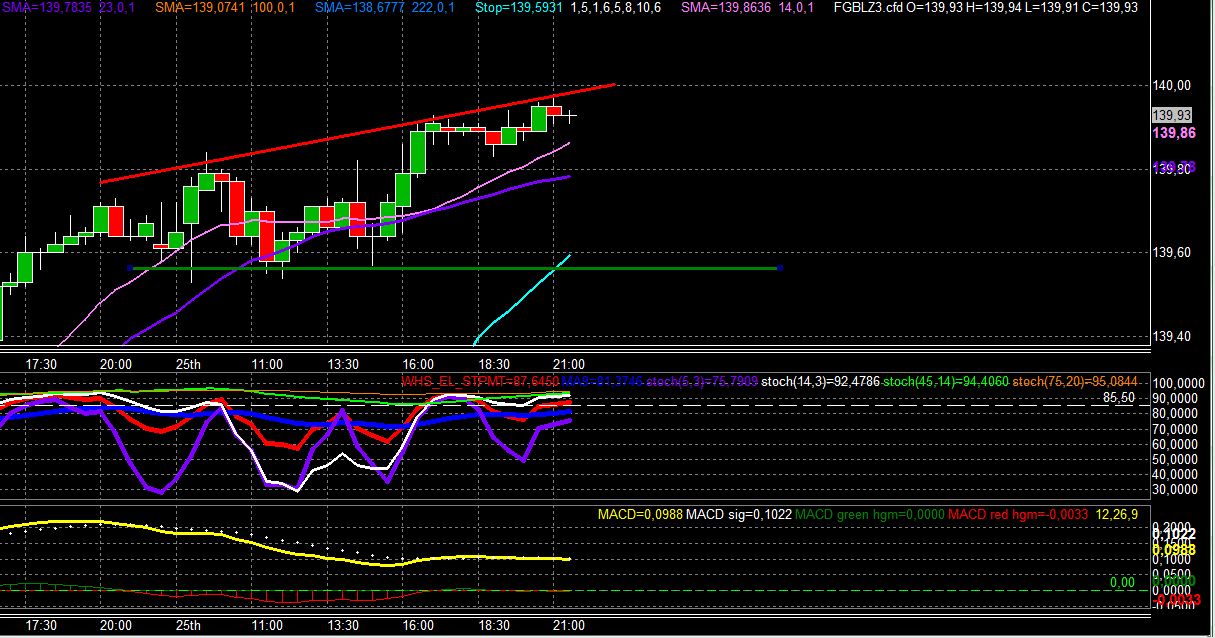This screenshot has height=638, width=1215.
Task: Click the 140,00 price axis label
Action: coord(1171,86)
